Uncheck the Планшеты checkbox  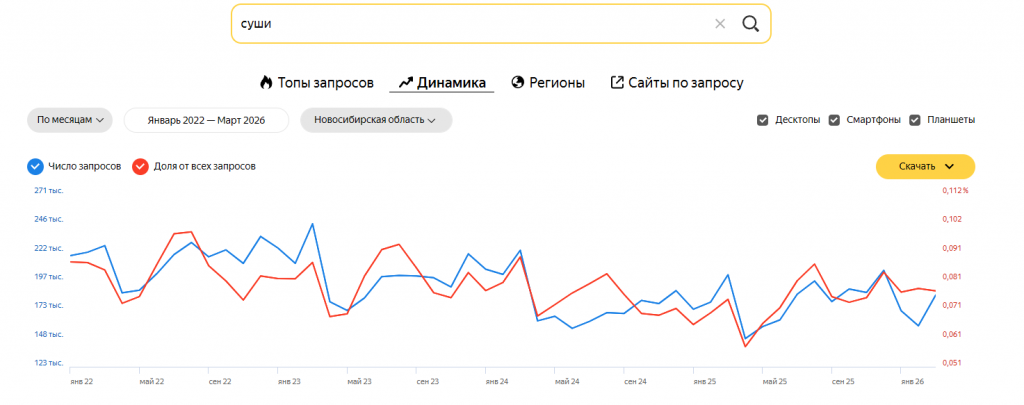[915, 120]
